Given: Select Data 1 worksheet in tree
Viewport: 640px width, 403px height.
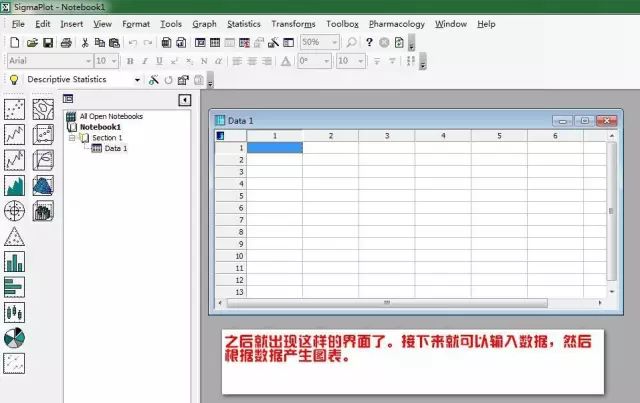Looking at the screenshot, I should (116, 149).
